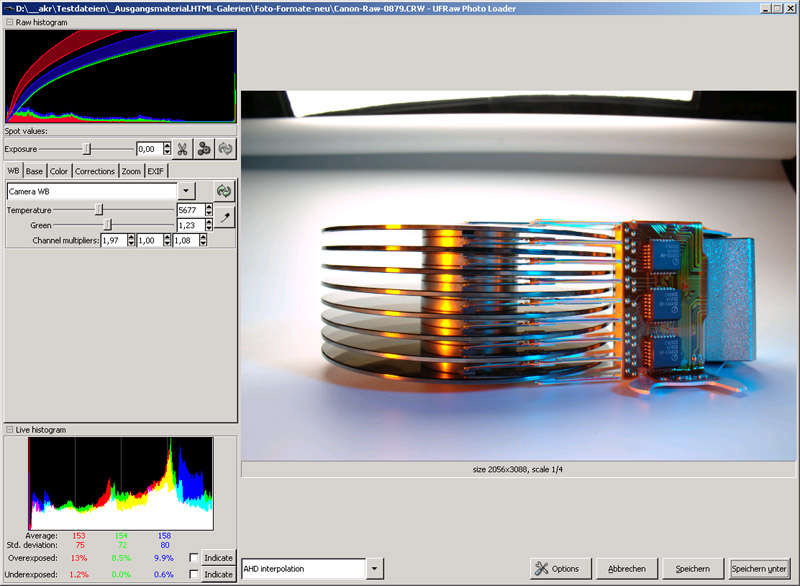Screen dimensions: 800x586
Task: Enable the Overexposed indicator checkbox
Action: click(x=193, y=558)
